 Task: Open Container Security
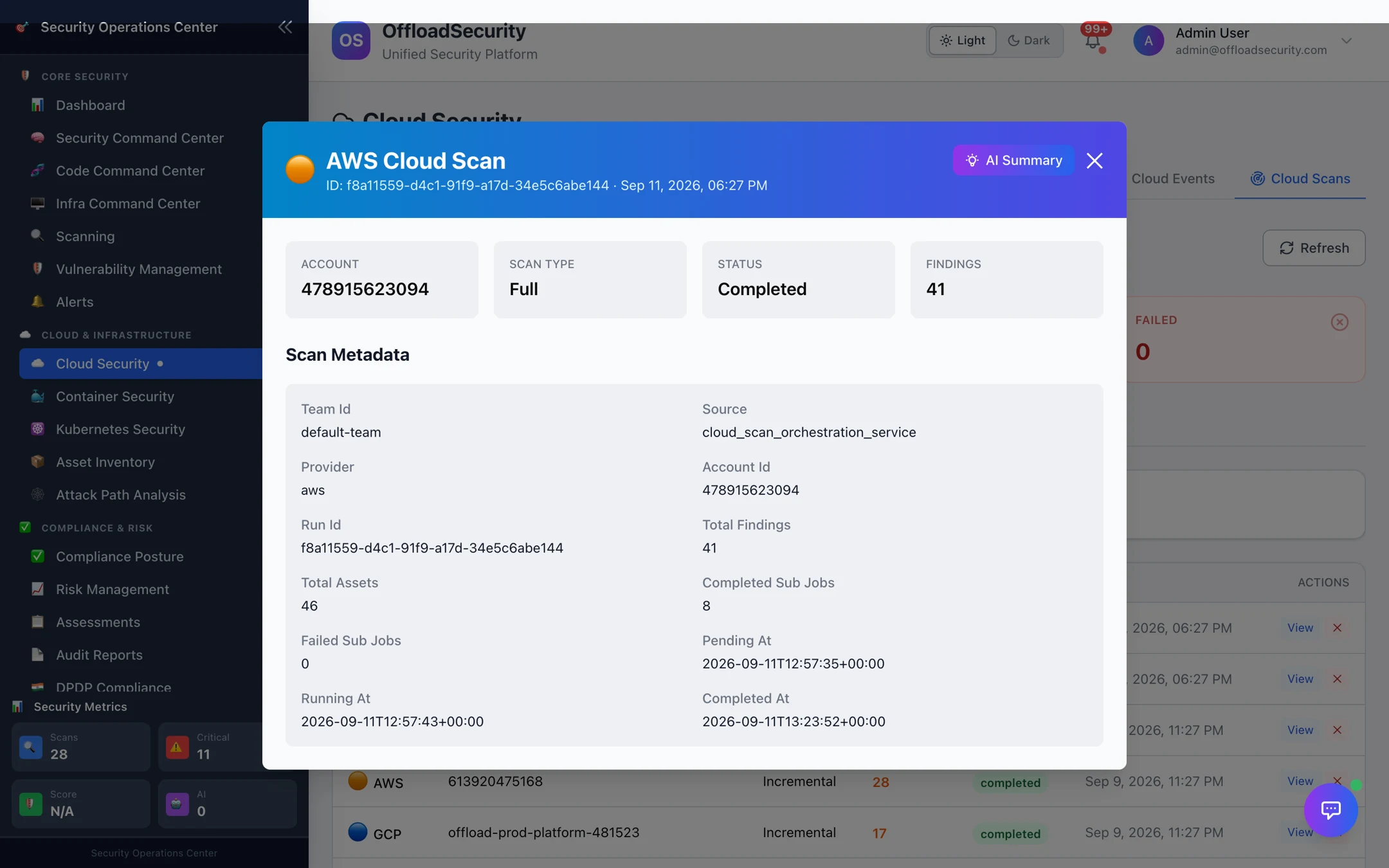[115, 397]
